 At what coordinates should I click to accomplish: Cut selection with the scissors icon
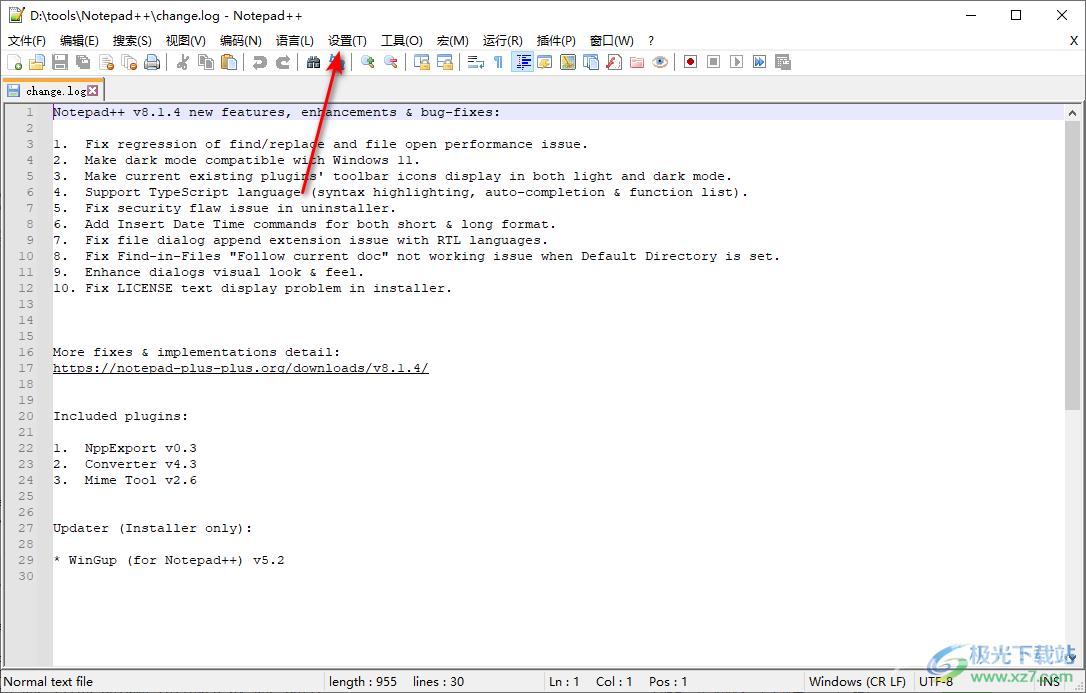[x=183, y=62]
